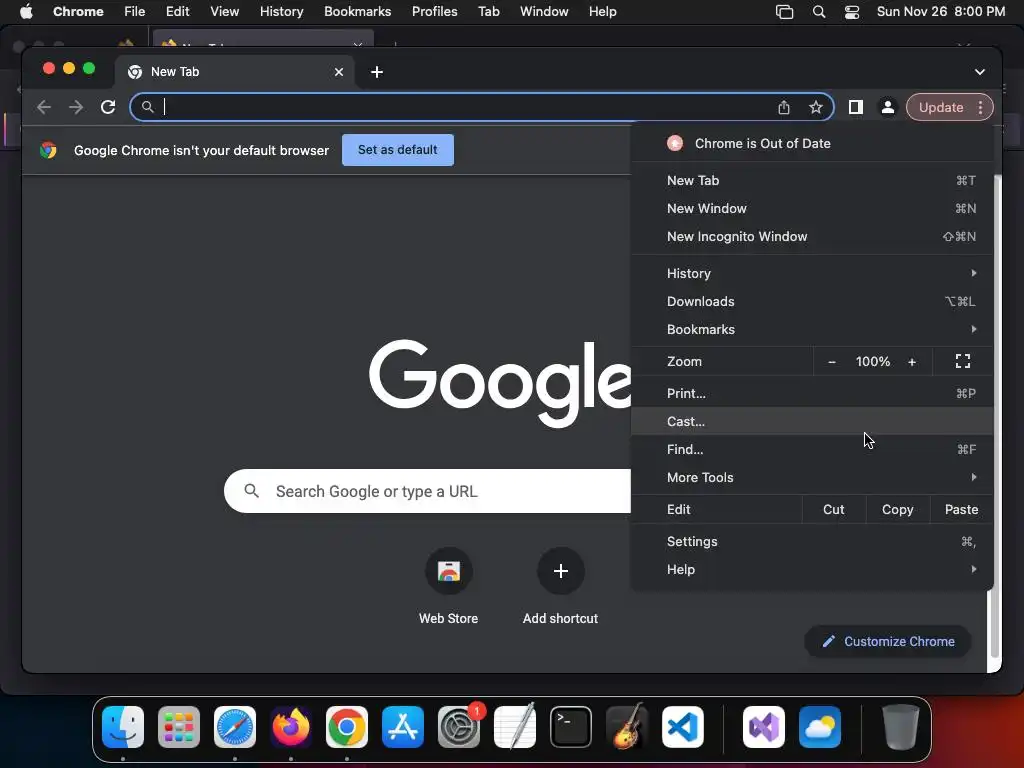Image resolution: width=1024 pixels, height=768 pixels.
Task: Bookmark this tab with the star icon
Action: (816, 107)
